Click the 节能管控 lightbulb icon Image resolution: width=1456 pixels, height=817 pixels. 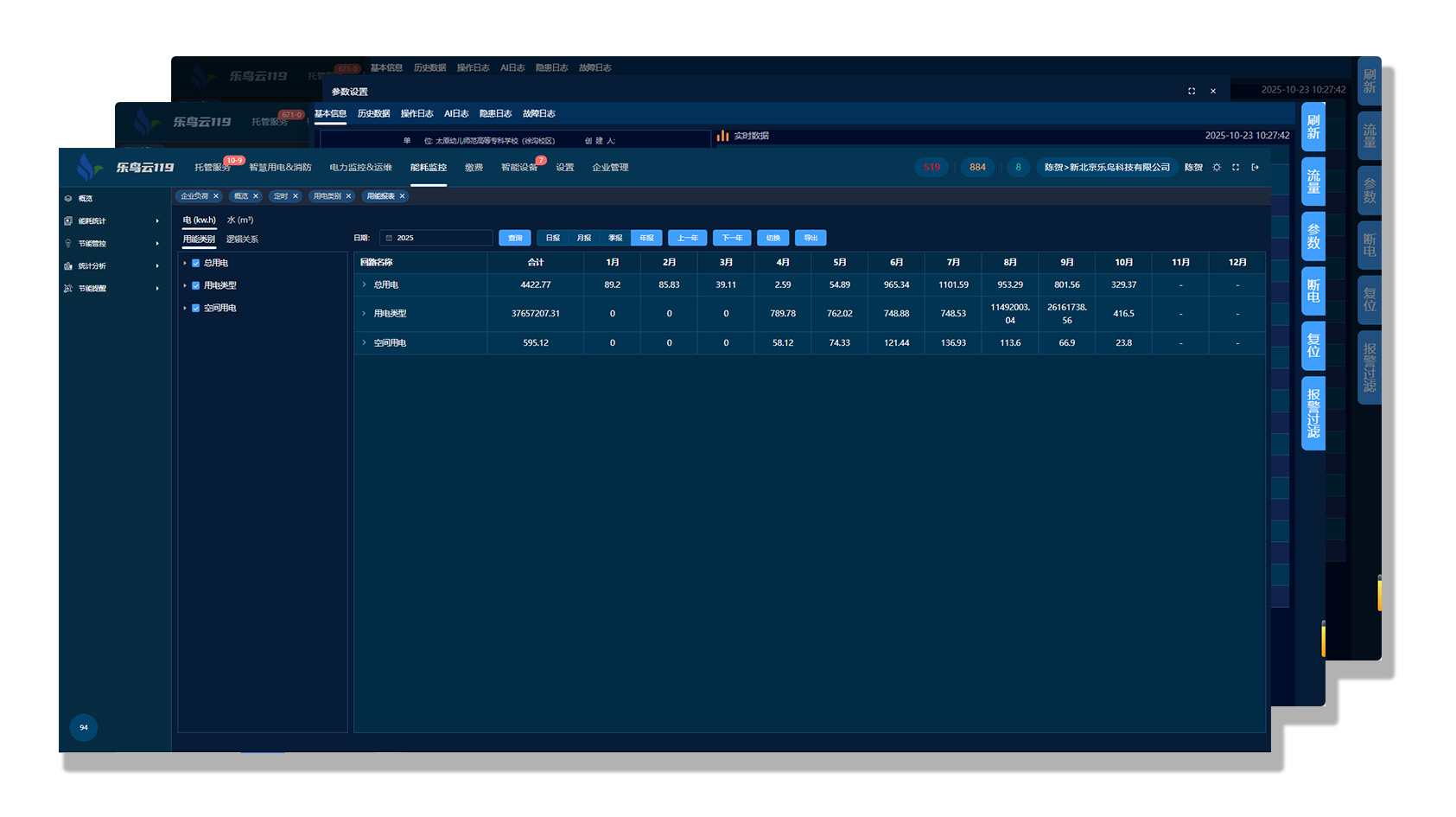68,244
